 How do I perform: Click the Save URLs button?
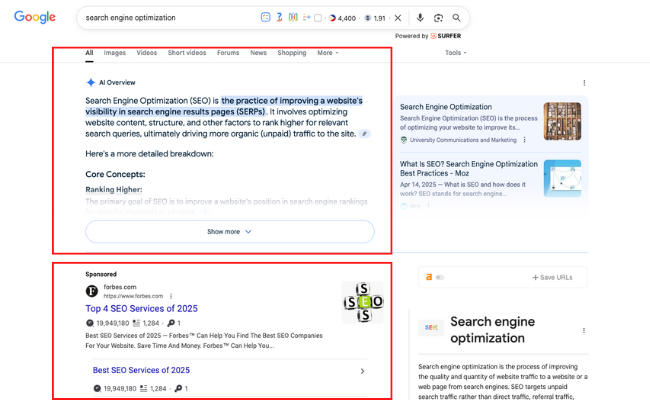tap(552, 277)
